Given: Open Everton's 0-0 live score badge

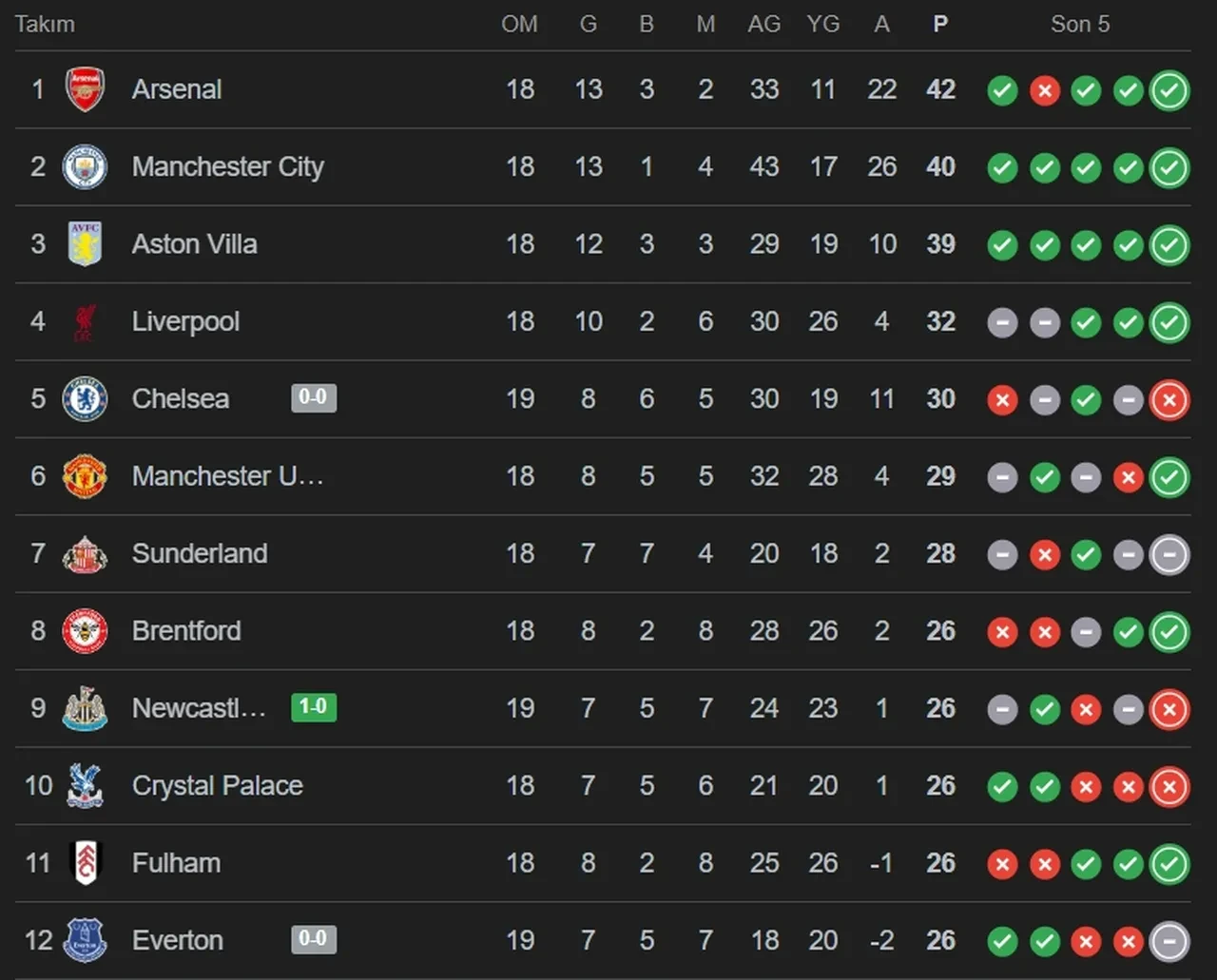Looking at the screenshot, I should click(314, 939).
